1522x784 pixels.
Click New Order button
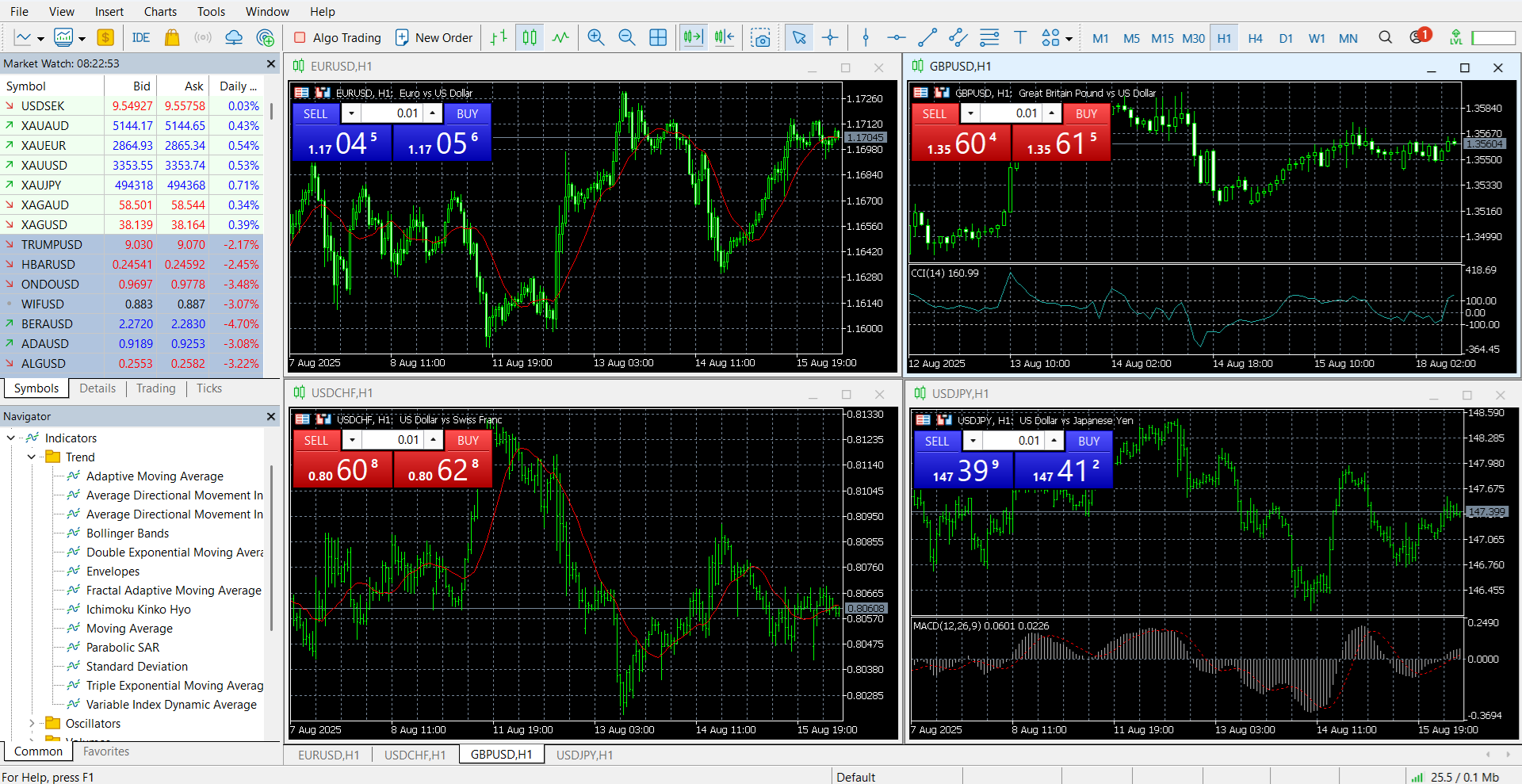coord(434,37)
